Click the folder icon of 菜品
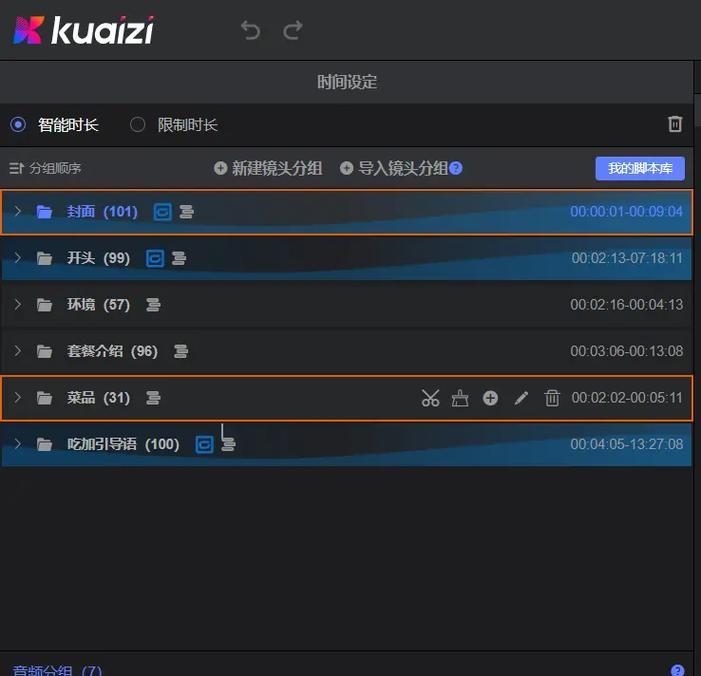Viewport: 701px width, 676px height. (44, 398)
